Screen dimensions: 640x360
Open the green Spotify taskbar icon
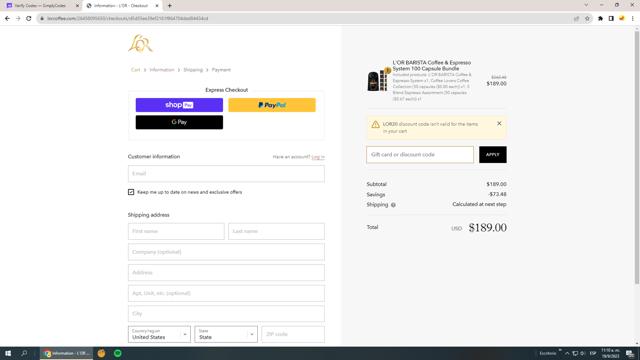[x=118, y=353]
